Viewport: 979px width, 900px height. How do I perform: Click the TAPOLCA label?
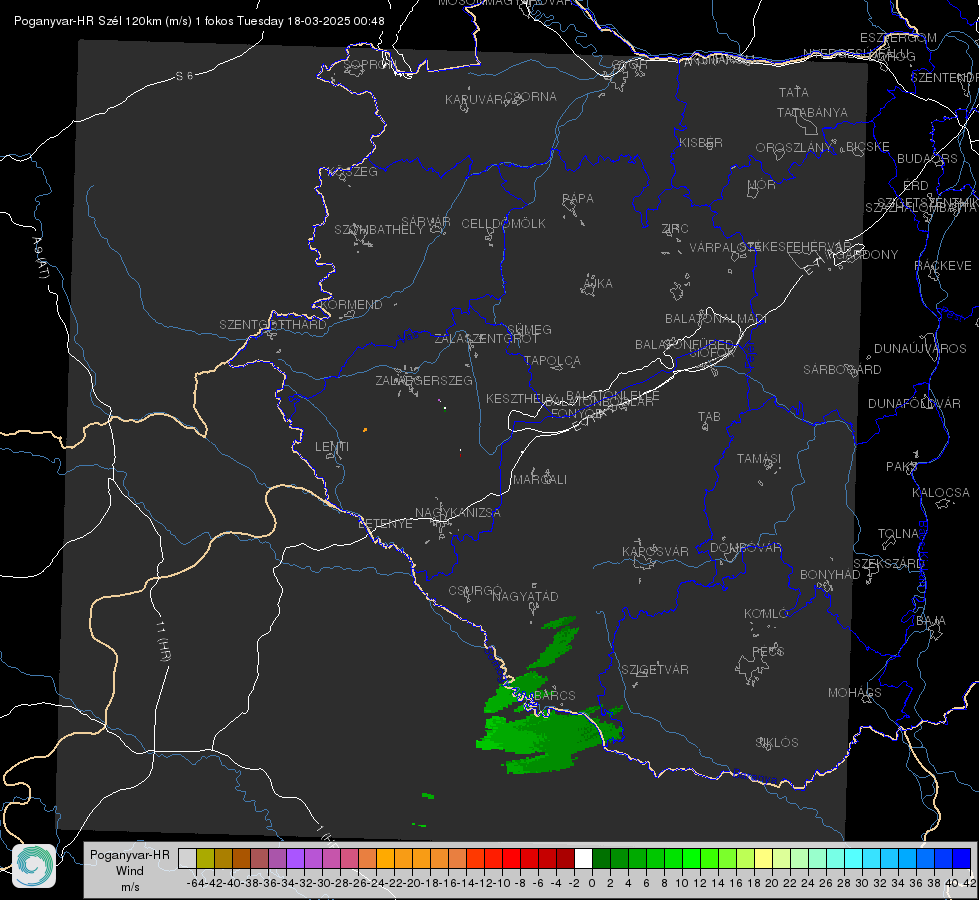(x=553, y=360)
